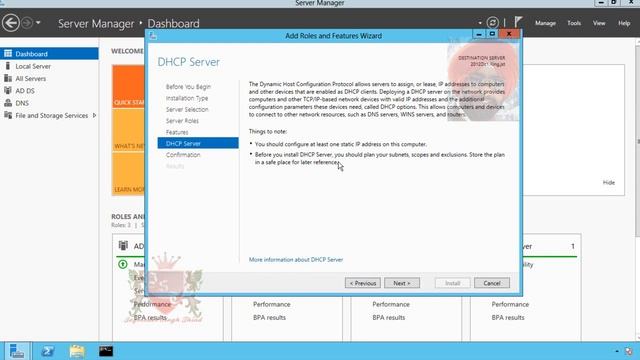Minimize the Add Roles and Features Wizard
This screenshot has width=640, height=360.
coord(478,34)
